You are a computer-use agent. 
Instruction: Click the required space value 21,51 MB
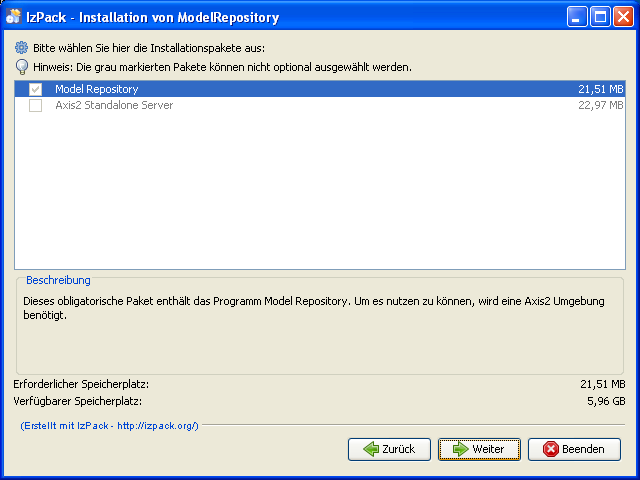tap(603, 384)
